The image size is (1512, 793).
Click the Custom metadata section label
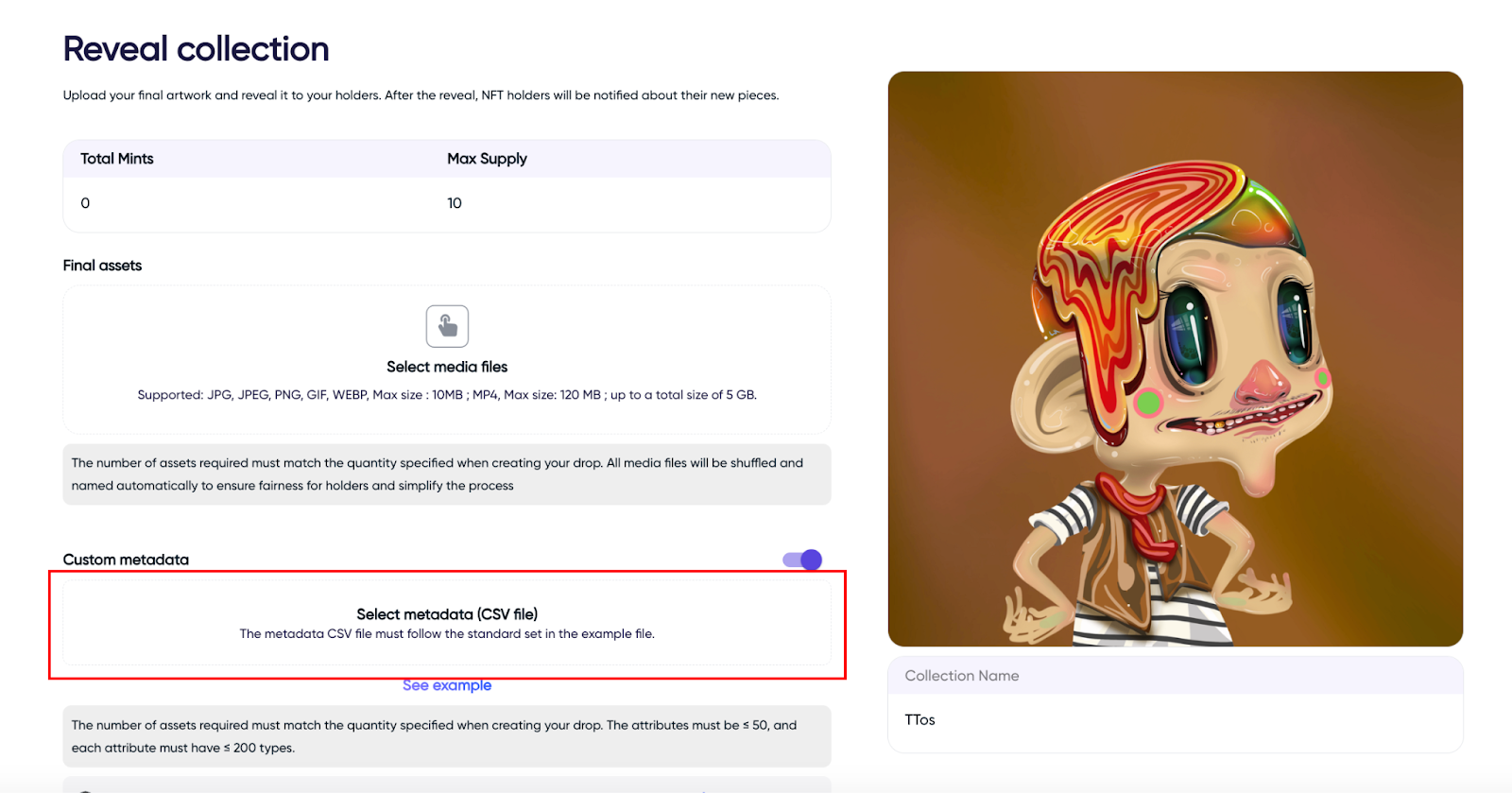pos(126,560)
